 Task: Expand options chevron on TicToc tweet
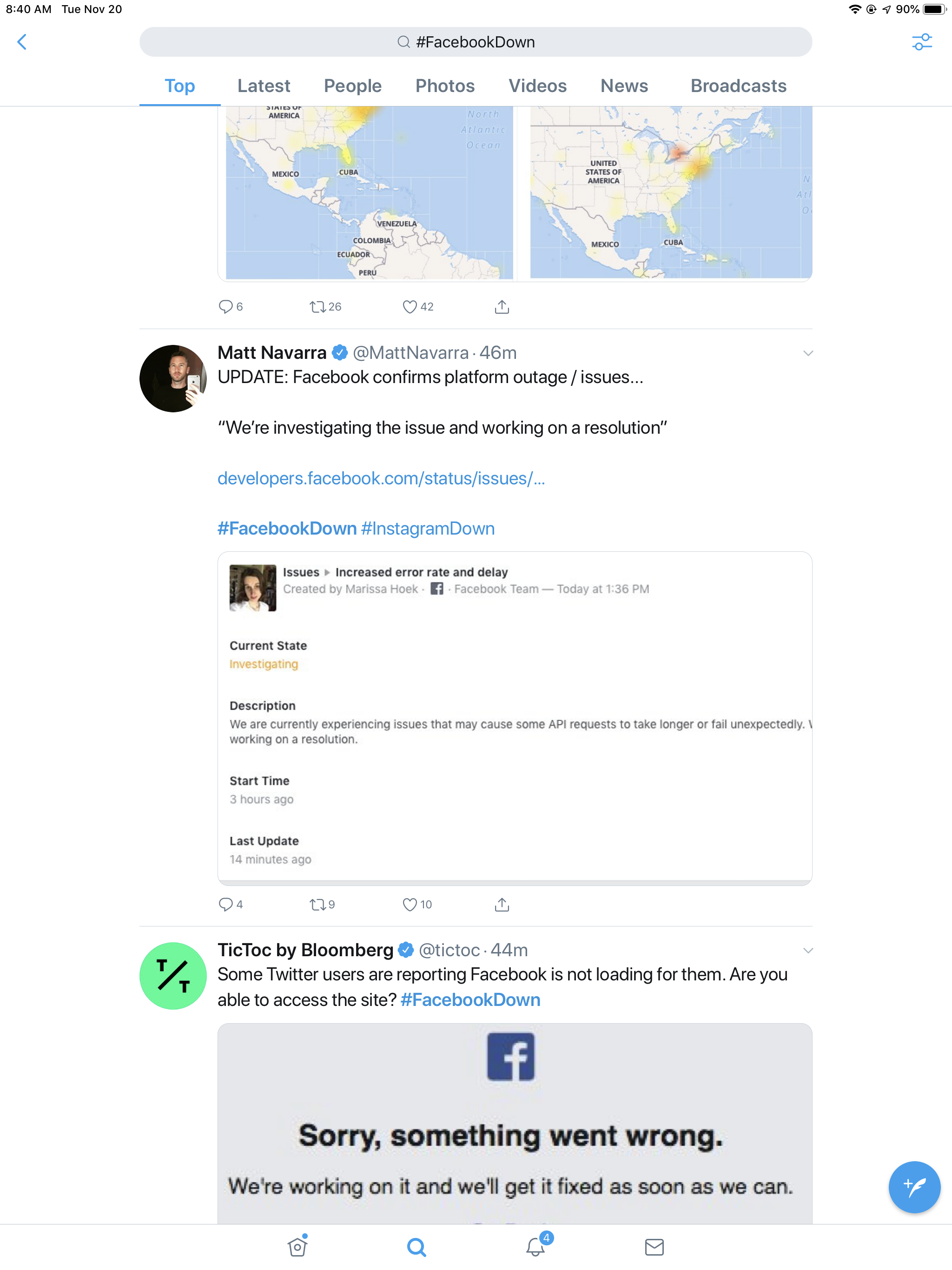(808, 951)
